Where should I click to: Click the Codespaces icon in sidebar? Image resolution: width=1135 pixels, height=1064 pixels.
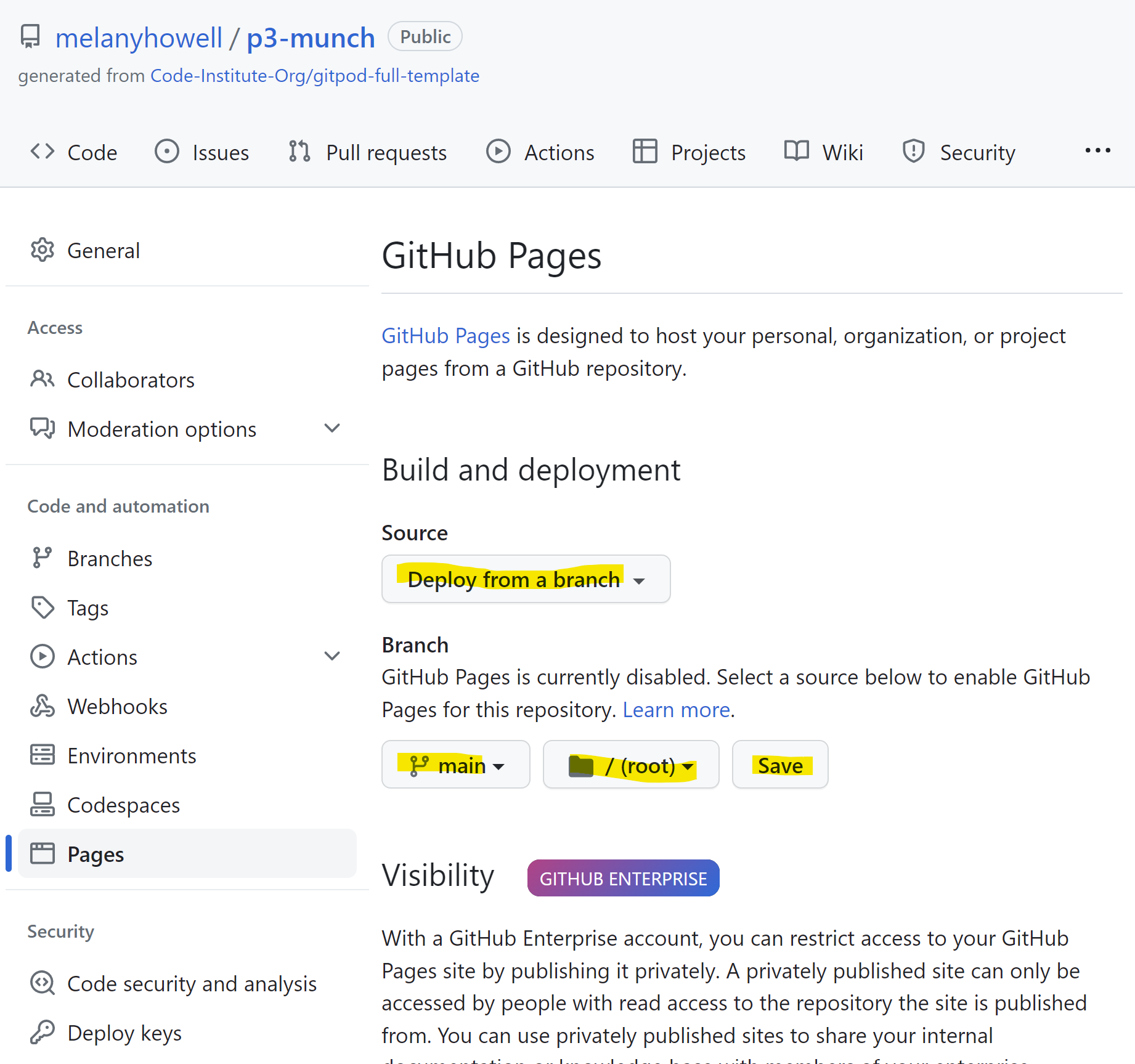42,805
